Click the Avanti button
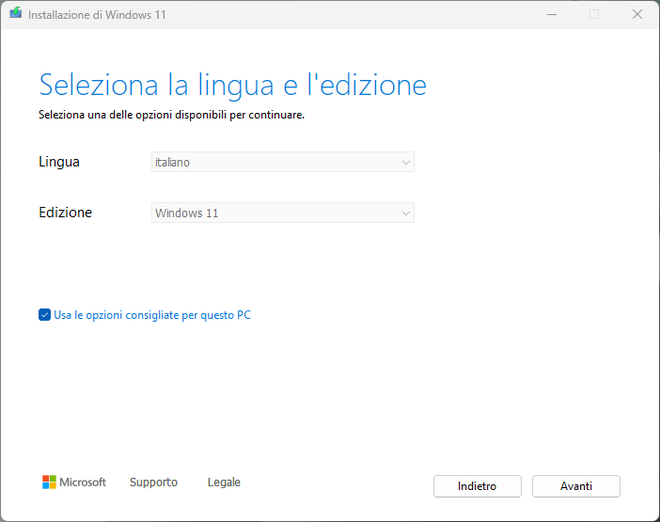 click(576, 486)
